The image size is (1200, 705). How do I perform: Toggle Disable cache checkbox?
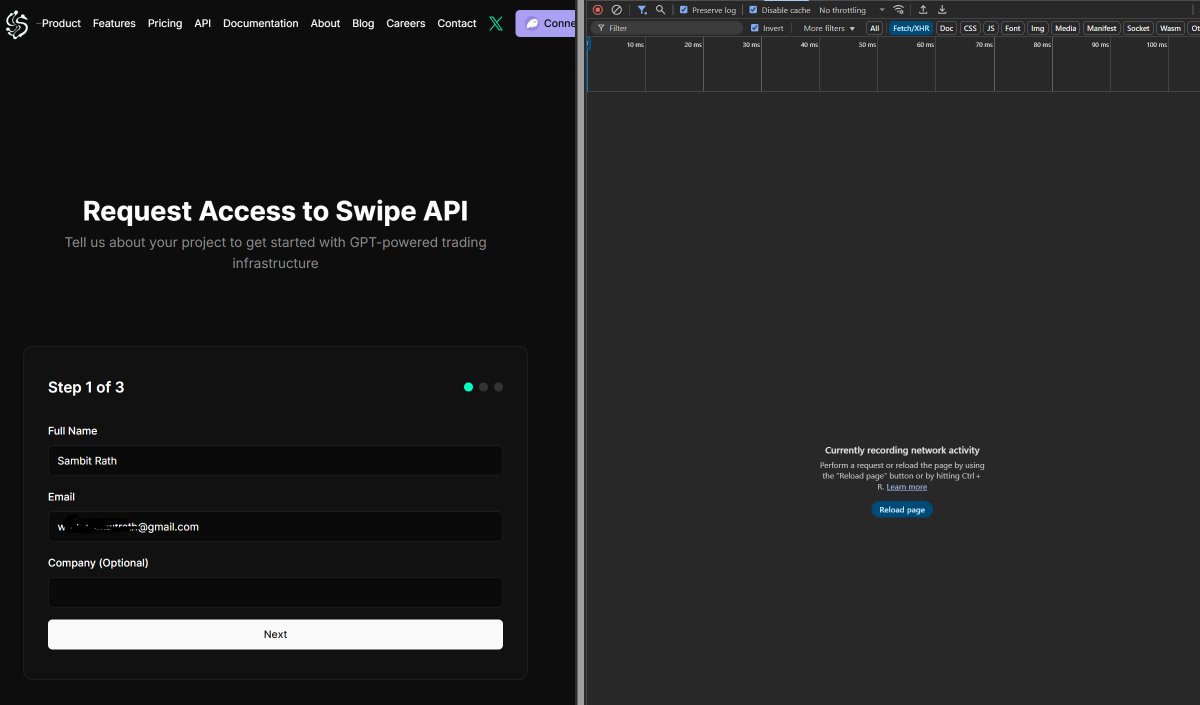(x=754, y=10)
